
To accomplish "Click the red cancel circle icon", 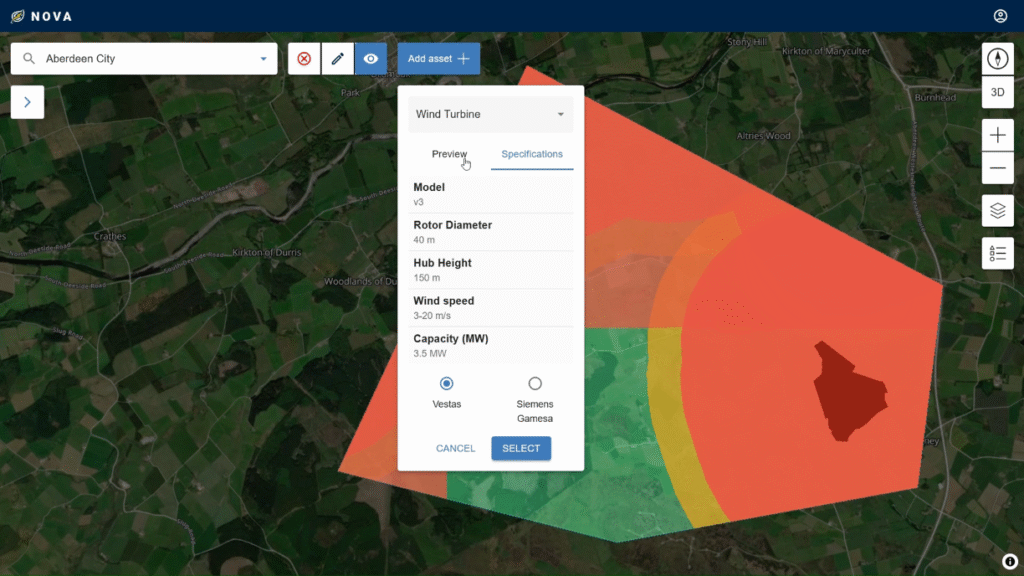I will (304, 59).
